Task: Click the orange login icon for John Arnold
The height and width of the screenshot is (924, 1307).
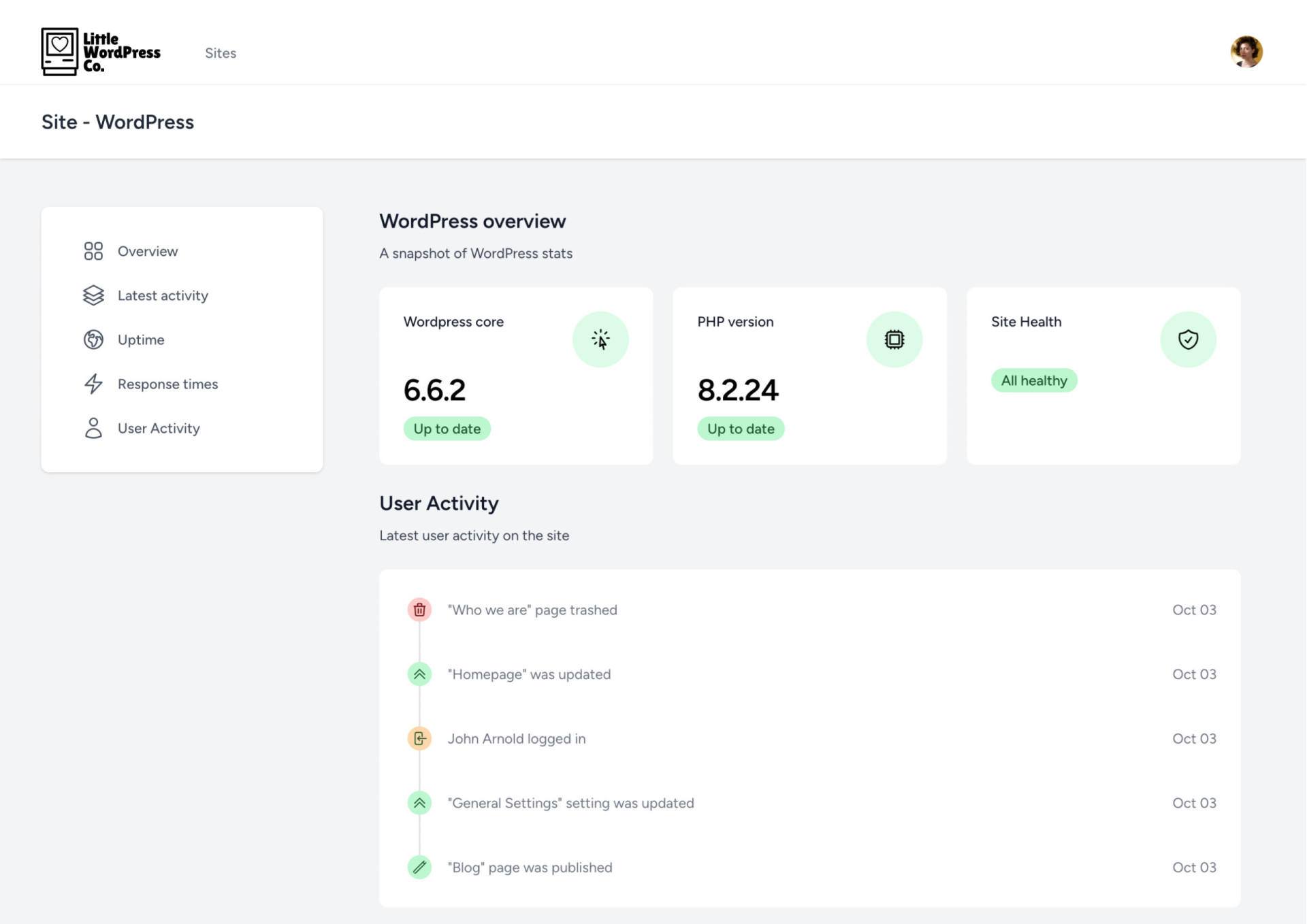Action: pyautogui.click(x=419, y=738)
